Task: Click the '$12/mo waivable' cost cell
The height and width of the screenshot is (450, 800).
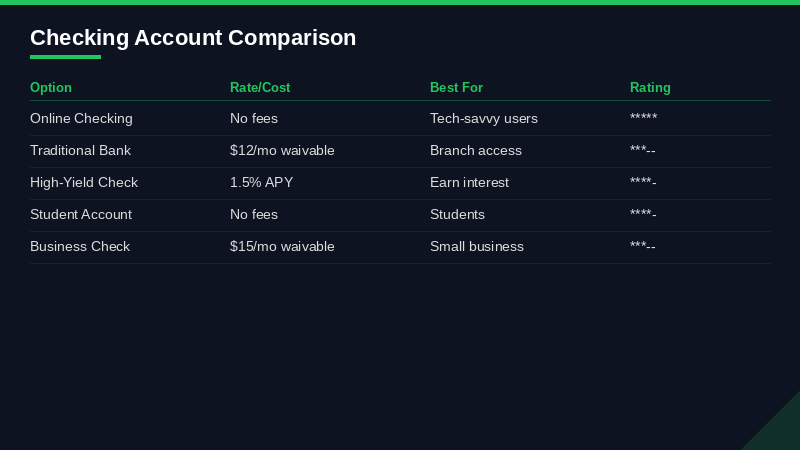Action: click(282, 151)
